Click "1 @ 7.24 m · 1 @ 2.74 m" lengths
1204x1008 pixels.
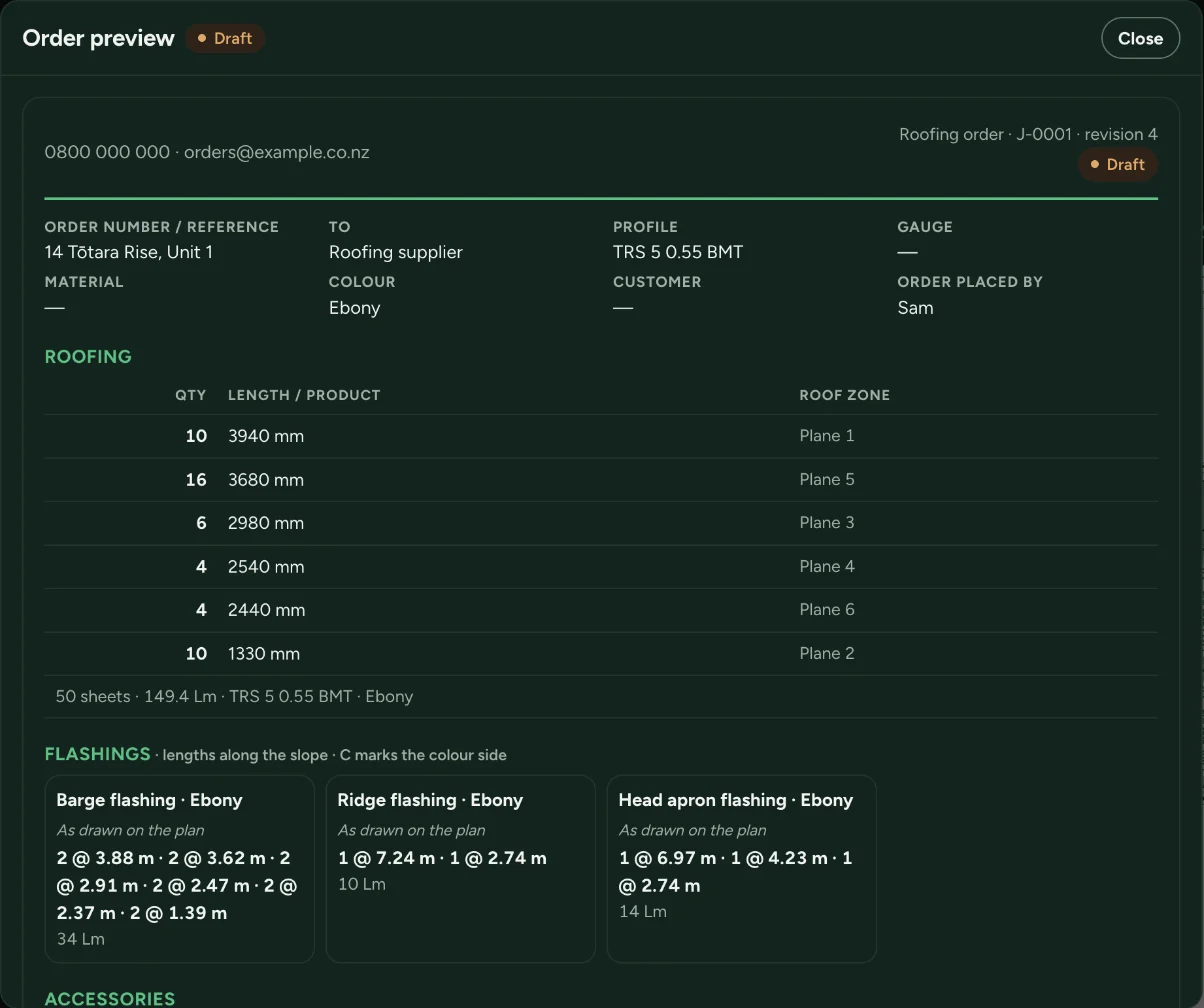[442, 858]
